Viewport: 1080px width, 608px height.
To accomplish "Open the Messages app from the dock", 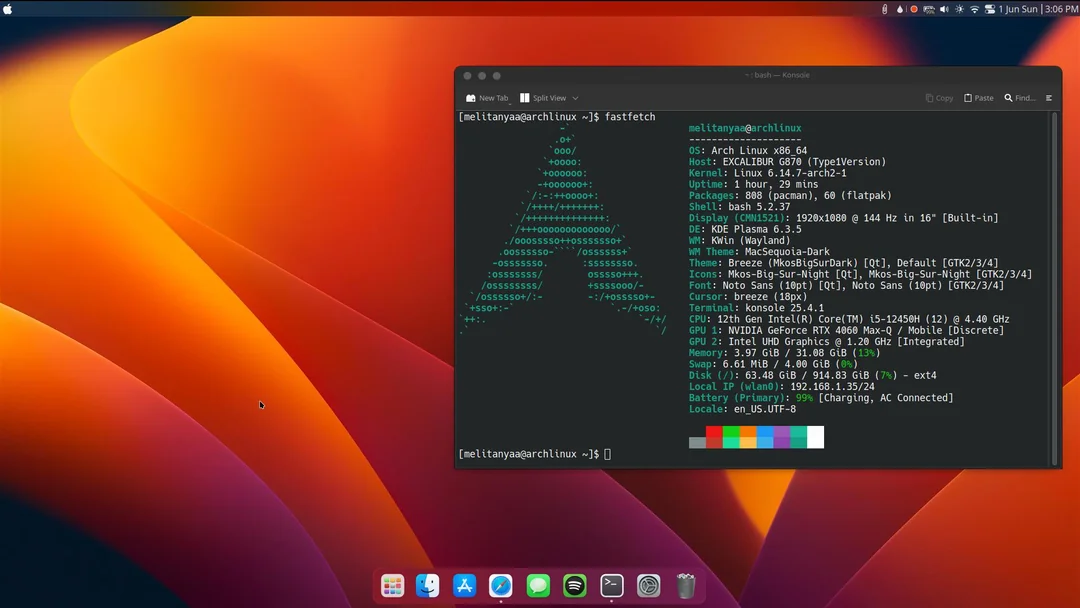I will point(538,586).
